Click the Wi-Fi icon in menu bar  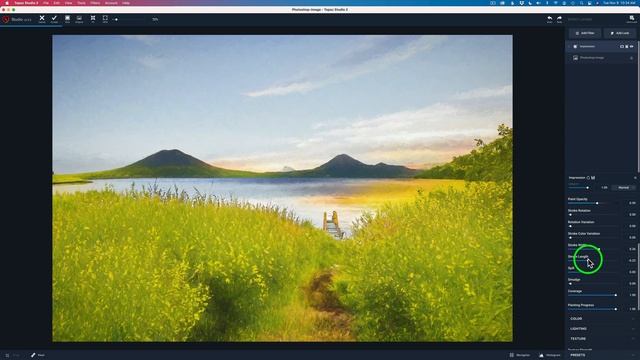pyautogui.click(x=556, y=3)
